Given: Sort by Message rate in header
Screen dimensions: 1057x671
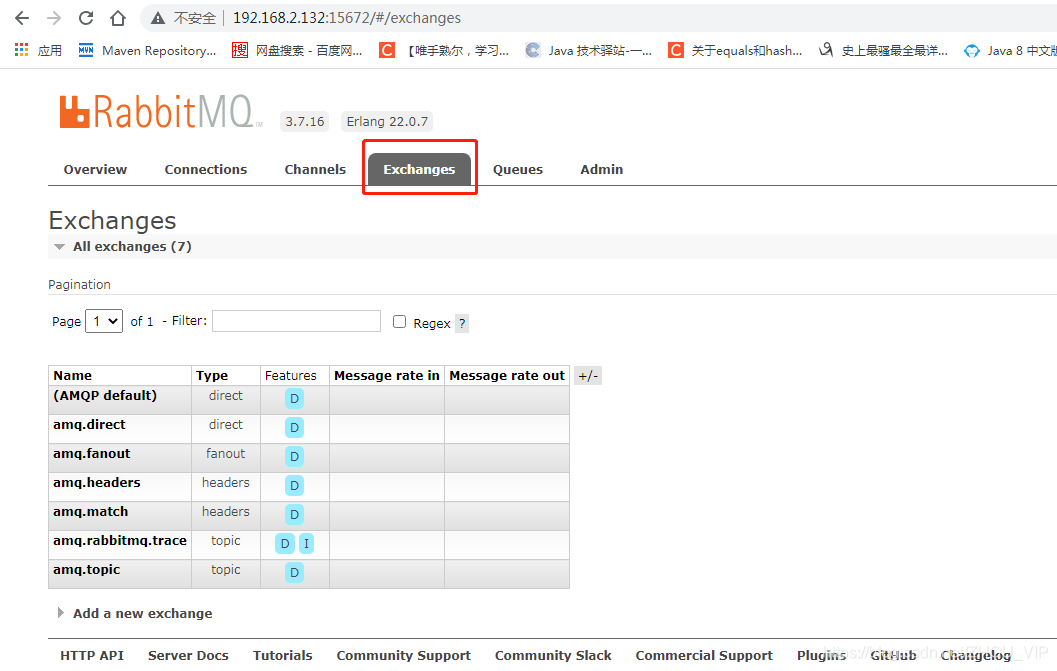Looking at the screenshot, I should click(387, 376).
